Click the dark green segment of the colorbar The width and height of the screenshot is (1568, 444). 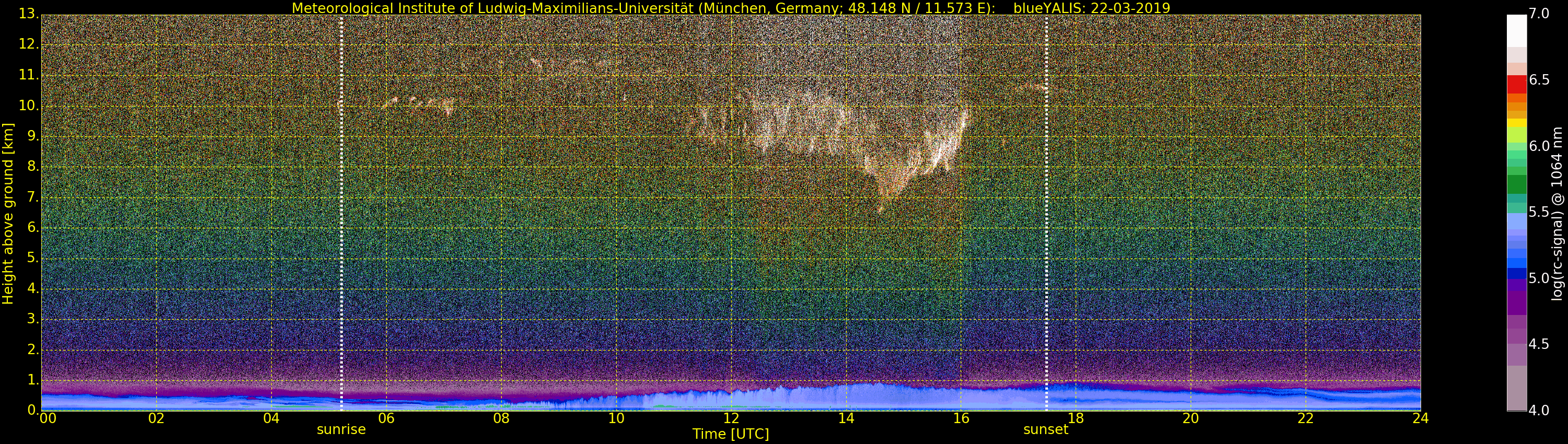point(1516,184)
